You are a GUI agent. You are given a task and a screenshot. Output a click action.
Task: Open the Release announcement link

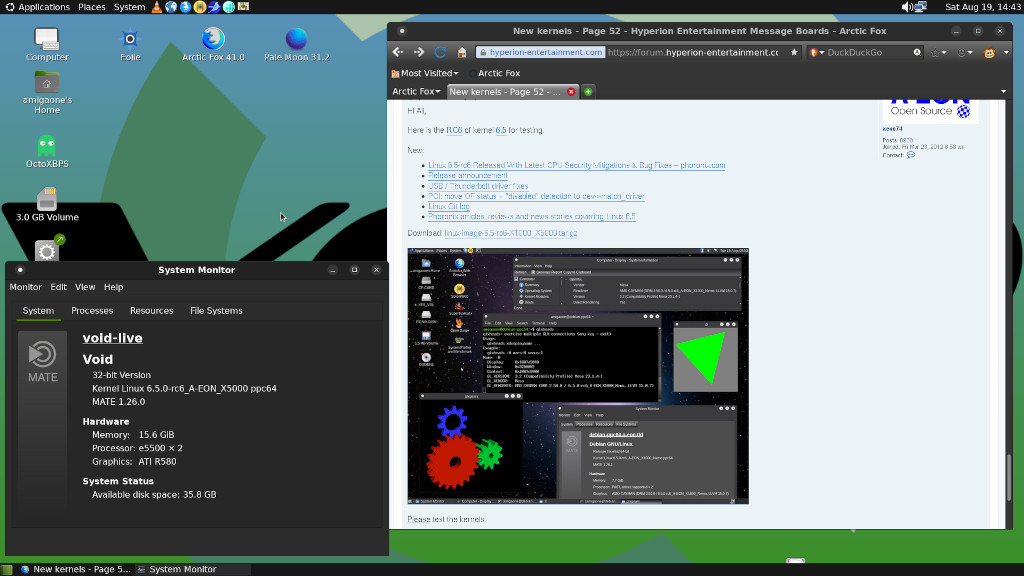(468, 175)
